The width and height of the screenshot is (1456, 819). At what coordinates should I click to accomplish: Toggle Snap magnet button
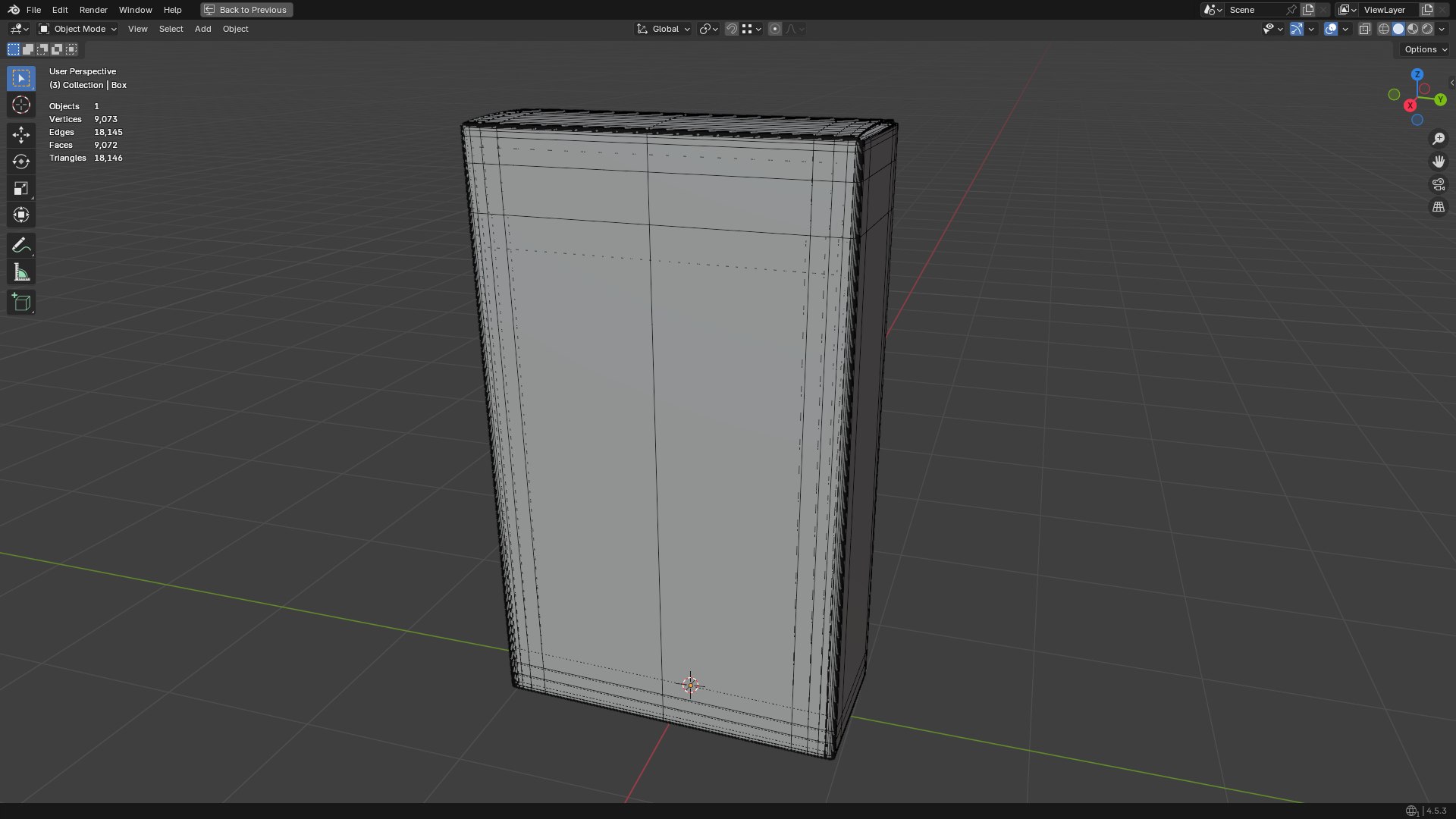point(732,29)
